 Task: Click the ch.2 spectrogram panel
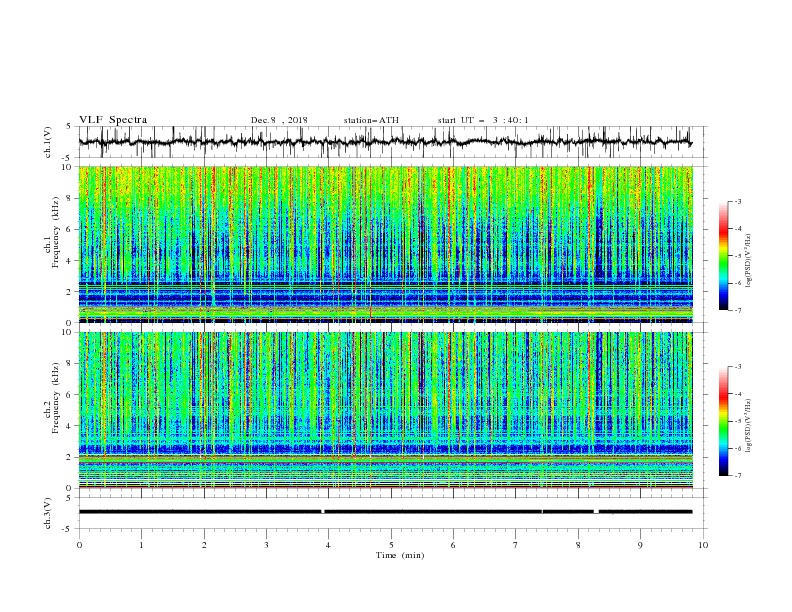[385, 410]
